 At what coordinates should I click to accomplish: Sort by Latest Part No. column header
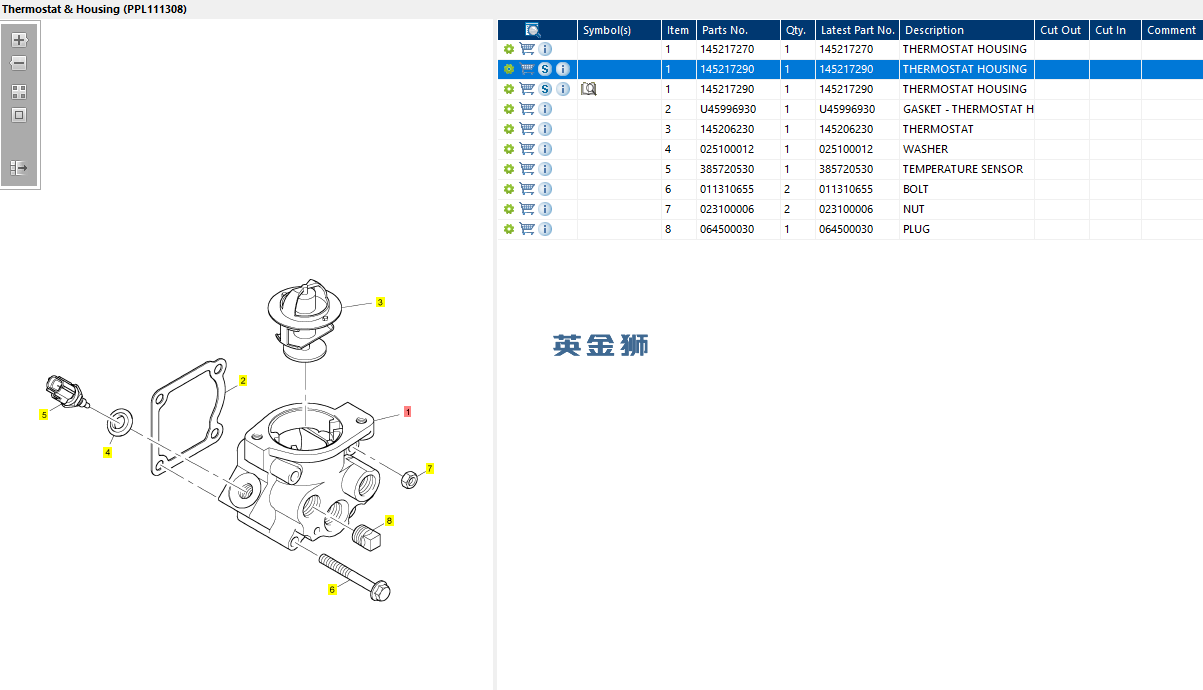[857, 30]
